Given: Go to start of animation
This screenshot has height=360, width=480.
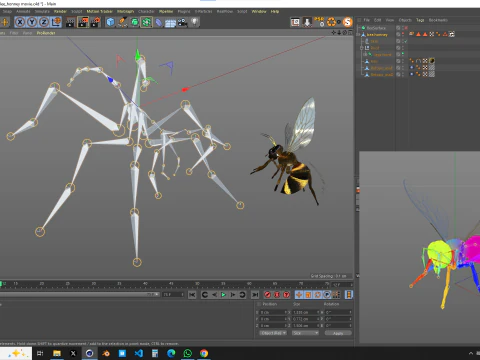Looking at the screenshot, I should tap(192, 295).
